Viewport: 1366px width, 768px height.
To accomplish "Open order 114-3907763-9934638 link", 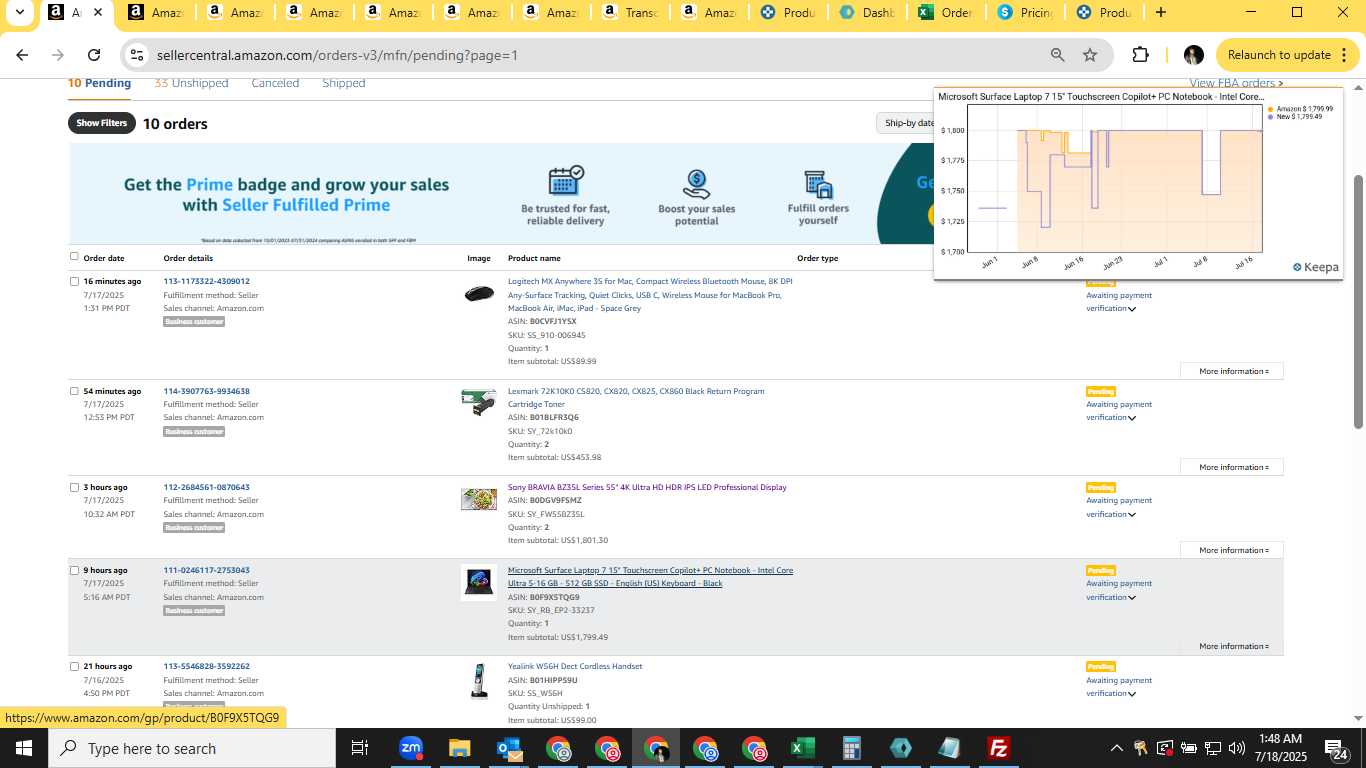I will click(x=206, y=391).
